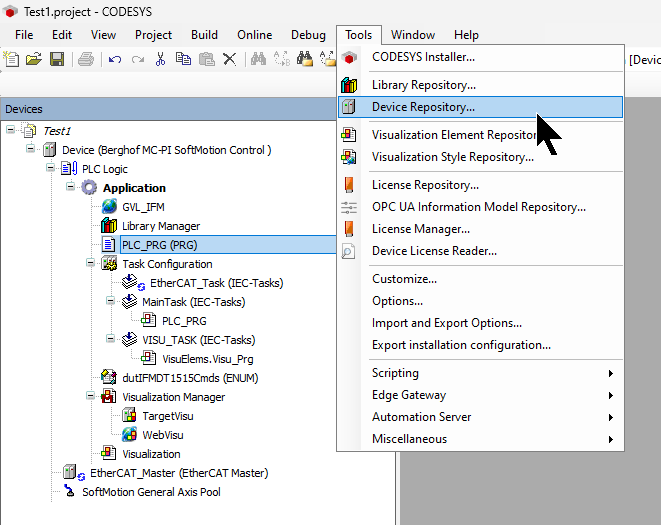Screen dimensions: 661x525
Task: Select PLC_PRG (PRG) in device tree
Action: 159,245
